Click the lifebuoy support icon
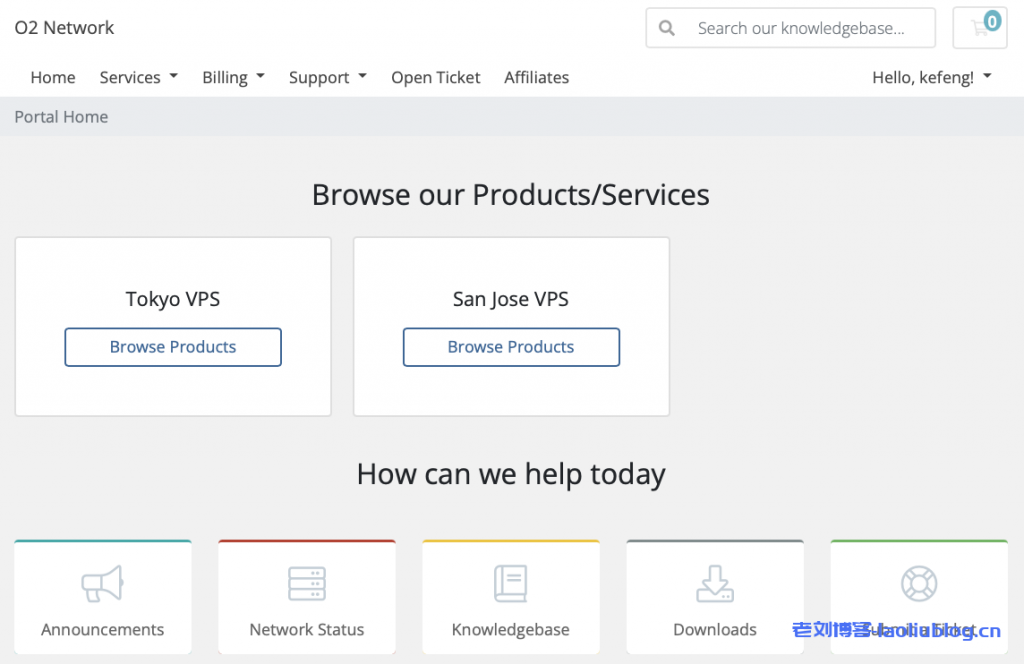The width and height of the screenshot is (1024, 664). tap(918, 584)
